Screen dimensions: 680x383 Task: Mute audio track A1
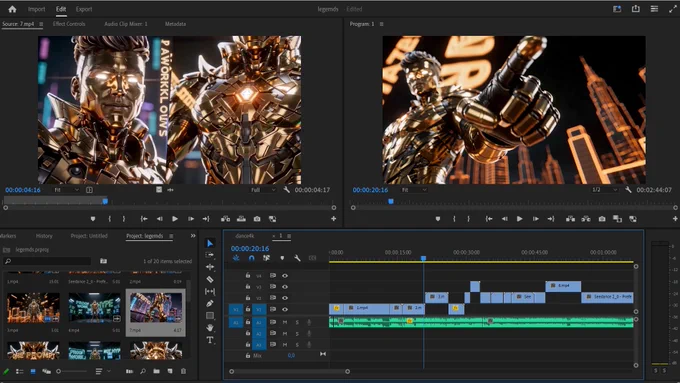285,322
